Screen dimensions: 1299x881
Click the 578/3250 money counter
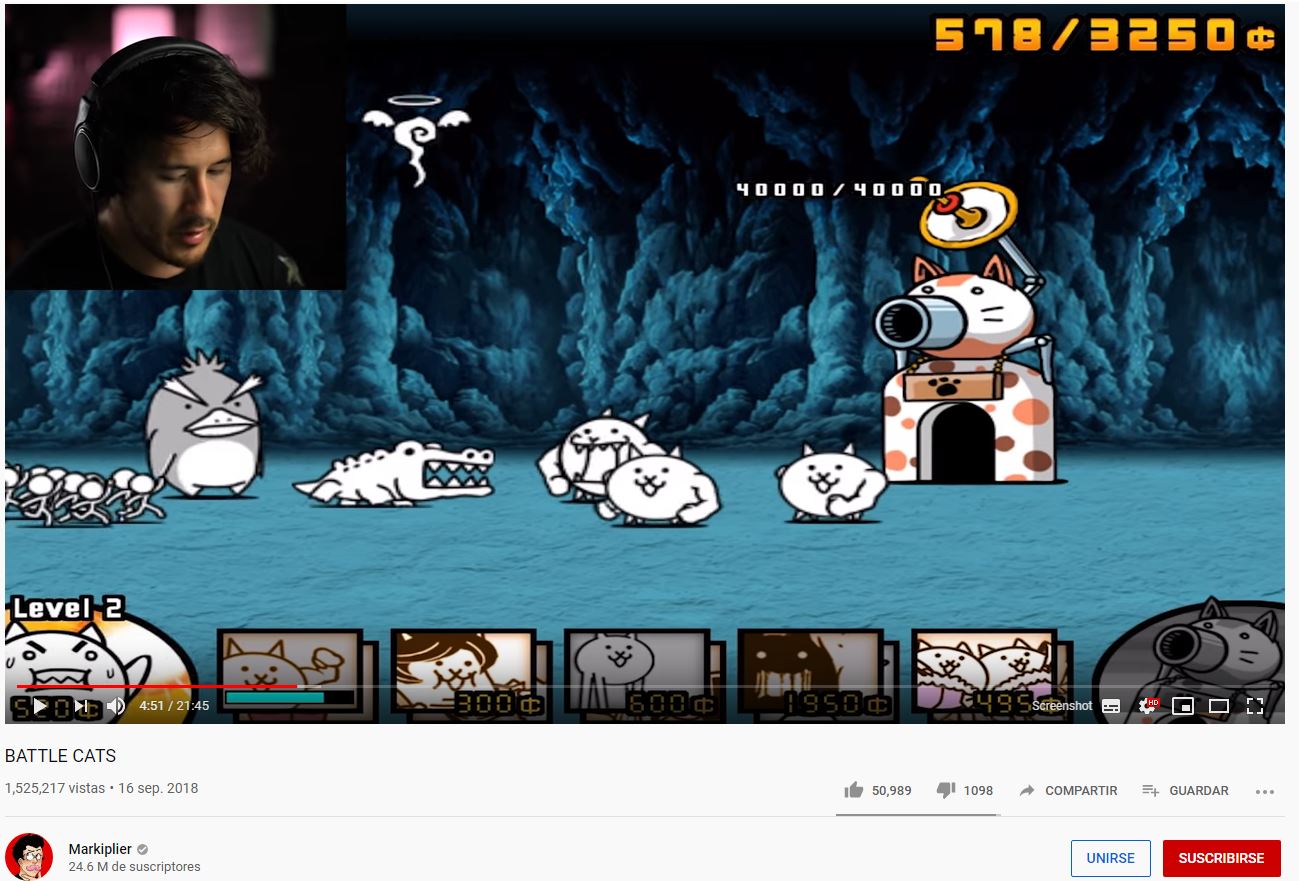(x=1105, y=34)
